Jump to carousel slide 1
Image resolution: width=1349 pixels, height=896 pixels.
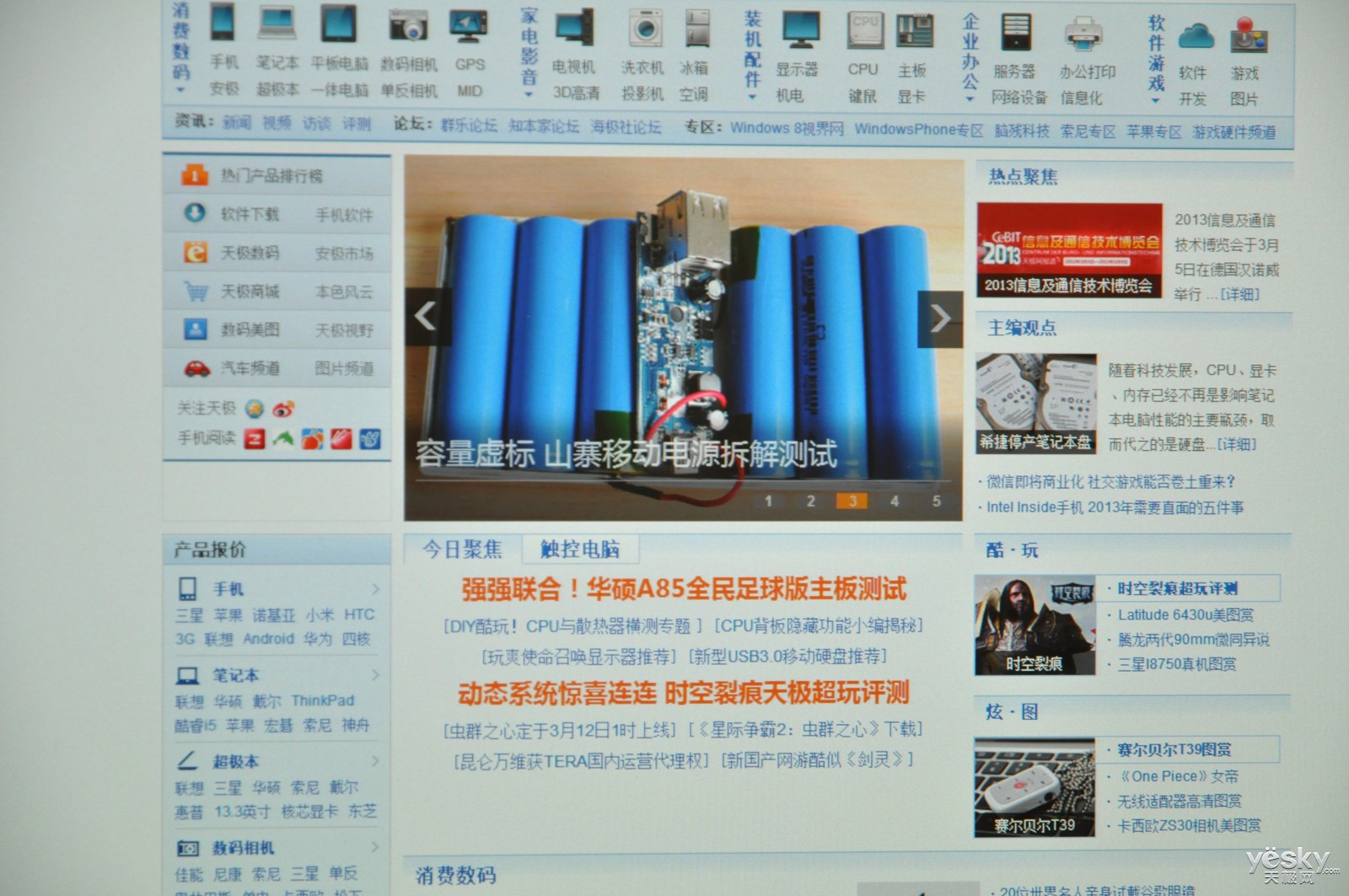point(768,501)
